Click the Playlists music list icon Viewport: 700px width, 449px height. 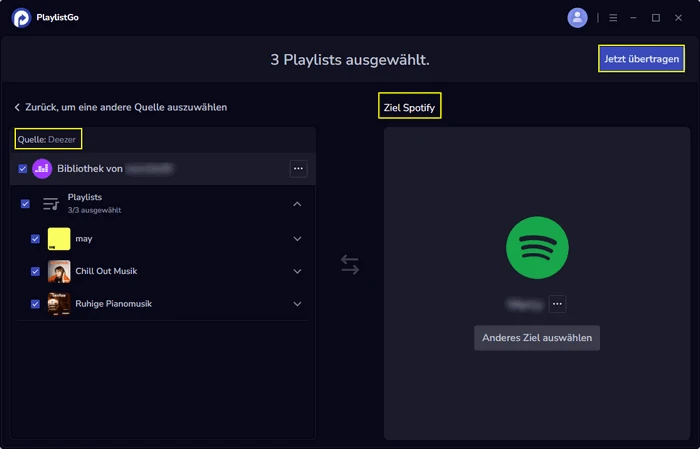(50, 204)
